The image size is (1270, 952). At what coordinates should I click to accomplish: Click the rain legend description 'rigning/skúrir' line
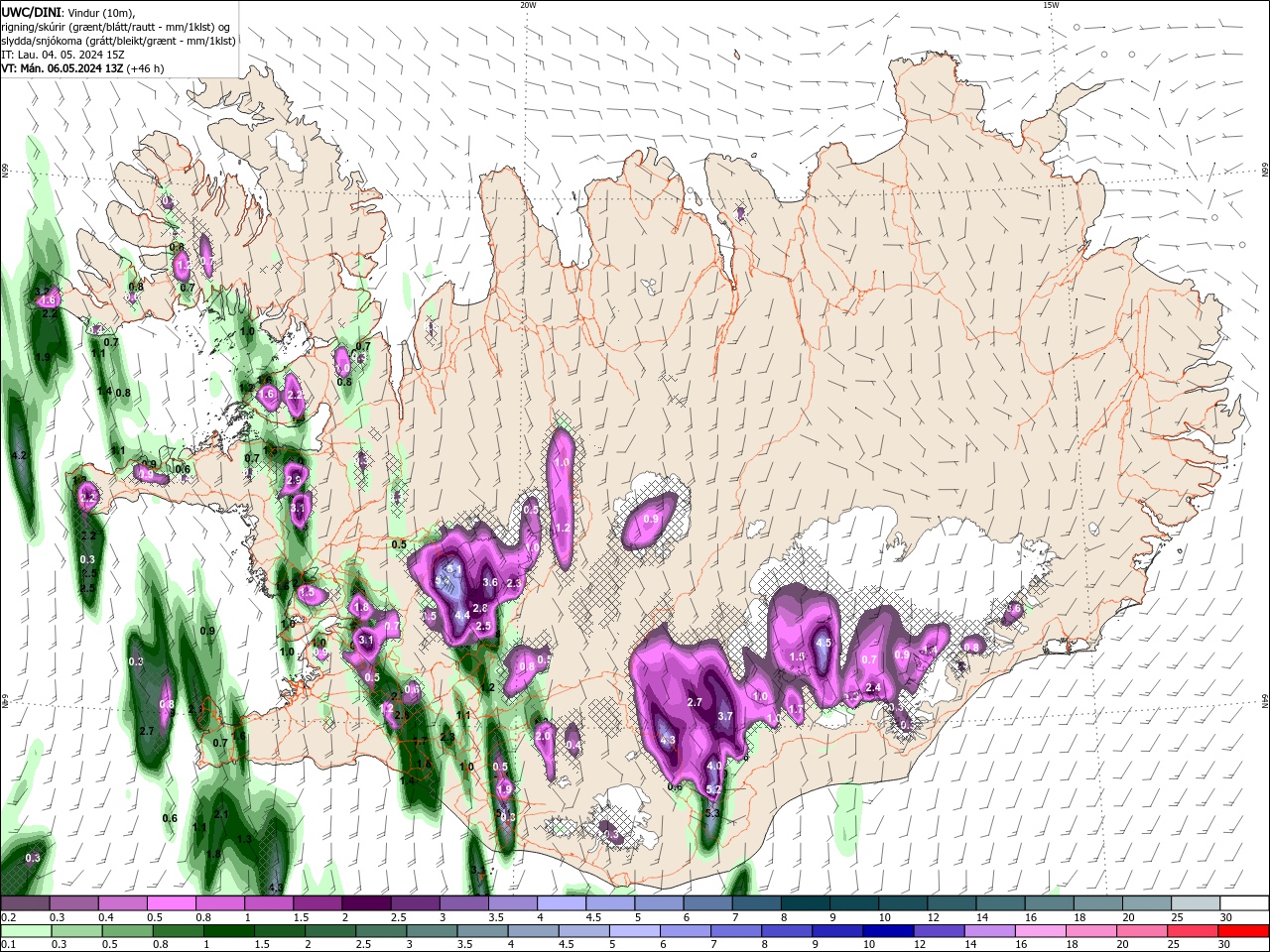point(115,27)
